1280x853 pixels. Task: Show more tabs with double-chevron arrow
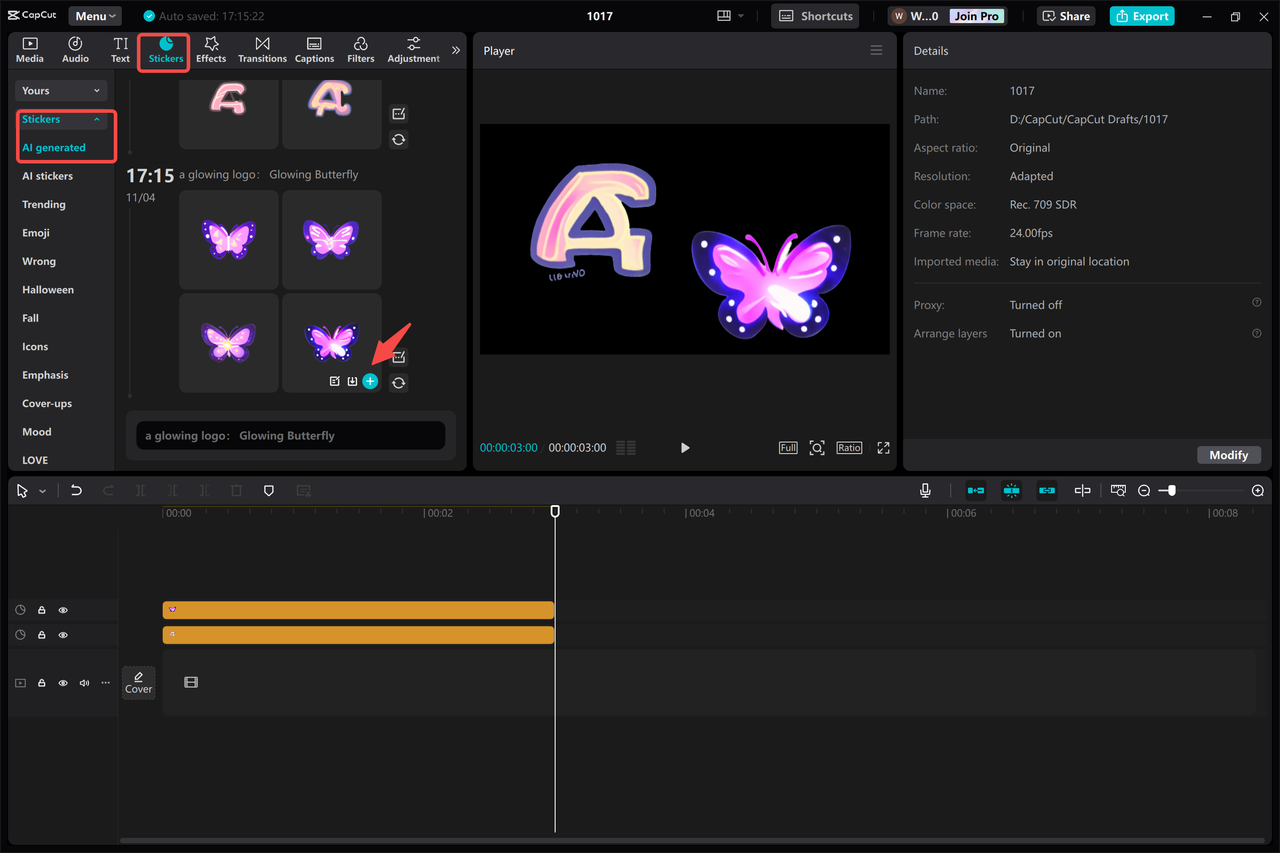[456, 50]
